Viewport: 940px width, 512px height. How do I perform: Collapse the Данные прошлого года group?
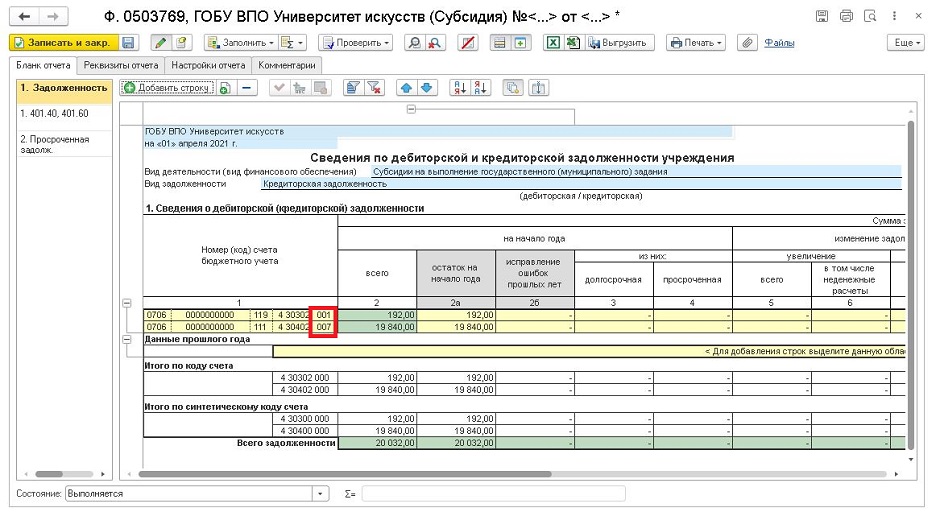pyautogui.click(x=126, y=339)
